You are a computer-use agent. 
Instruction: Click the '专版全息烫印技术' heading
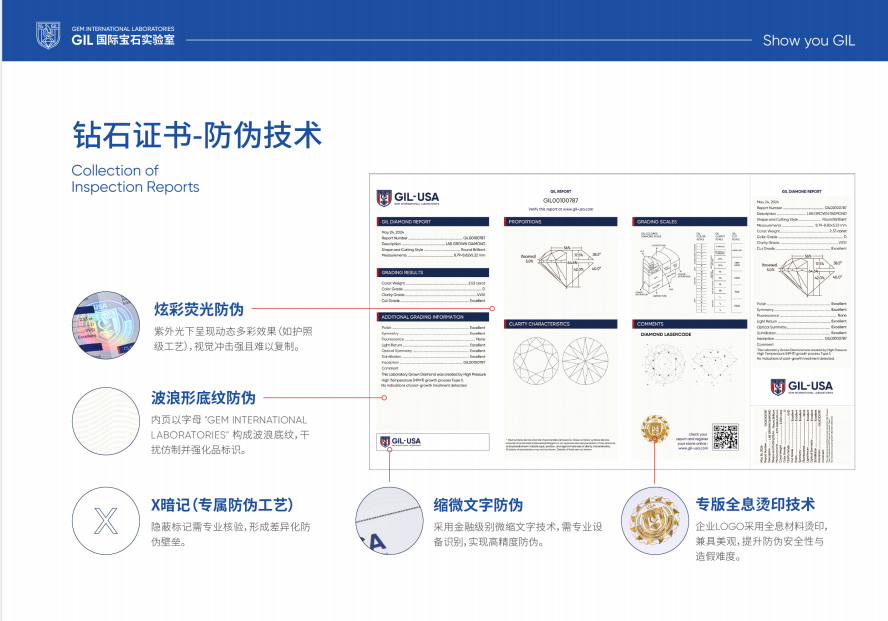(x=755, y=504)
